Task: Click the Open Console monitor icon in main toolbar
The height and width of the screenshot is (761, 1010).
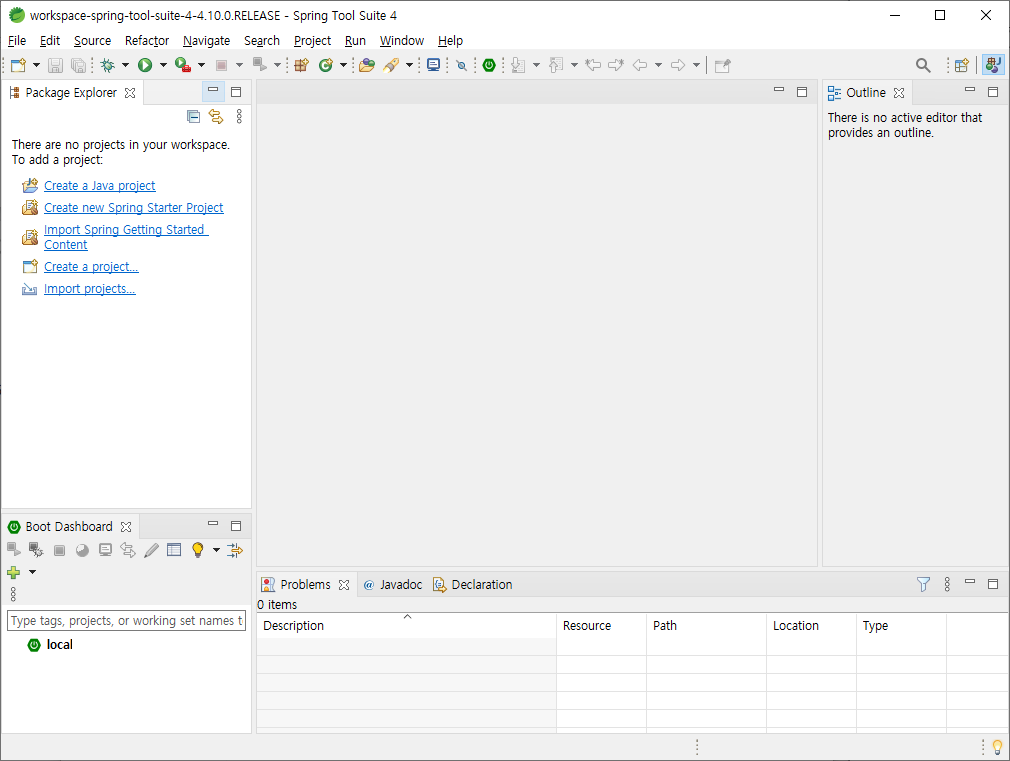Action: pyautogui.click(x=434, y=64)
